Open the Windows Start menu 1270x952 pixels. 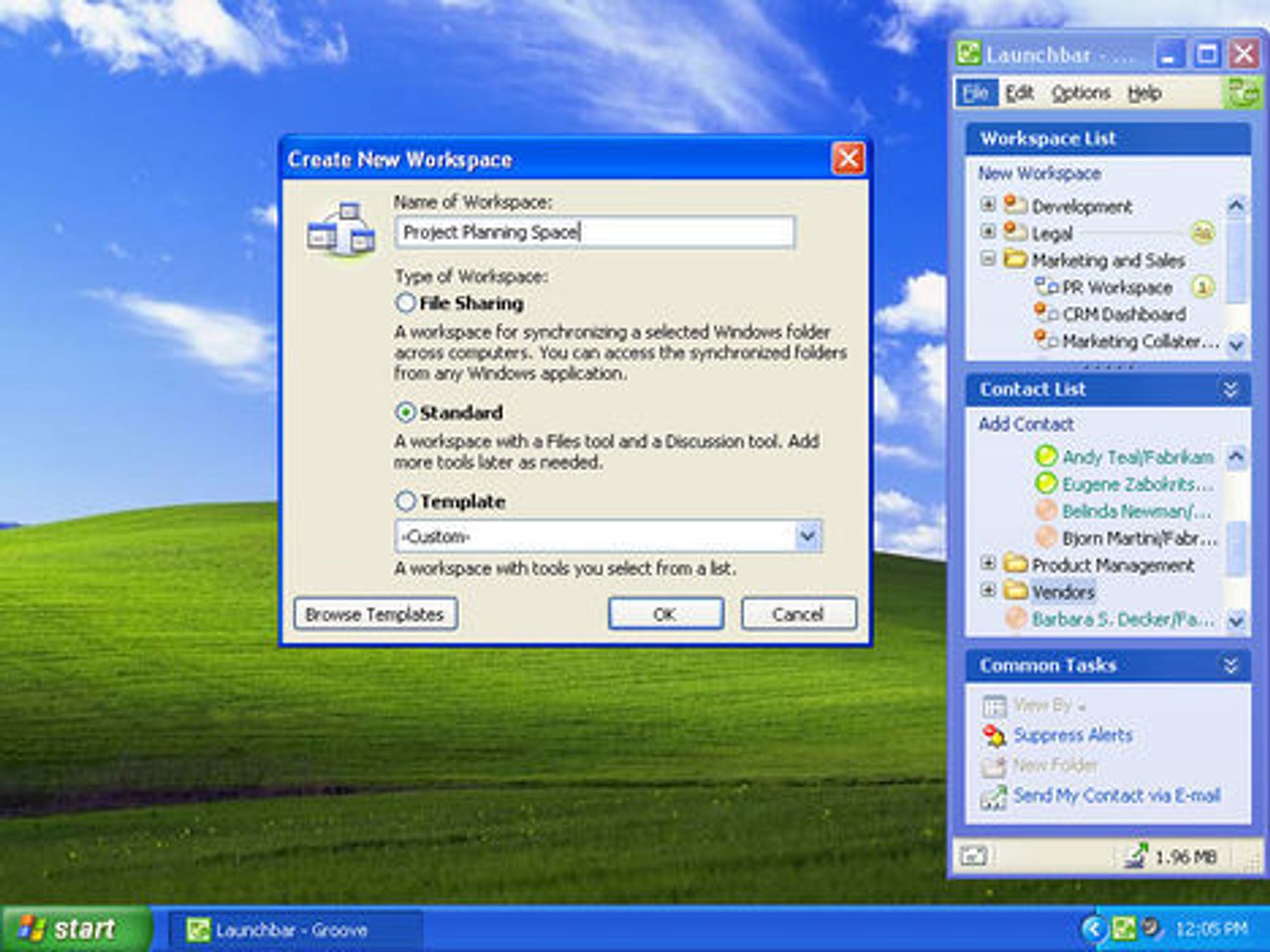pyautogui.click(x=75, y=929)
